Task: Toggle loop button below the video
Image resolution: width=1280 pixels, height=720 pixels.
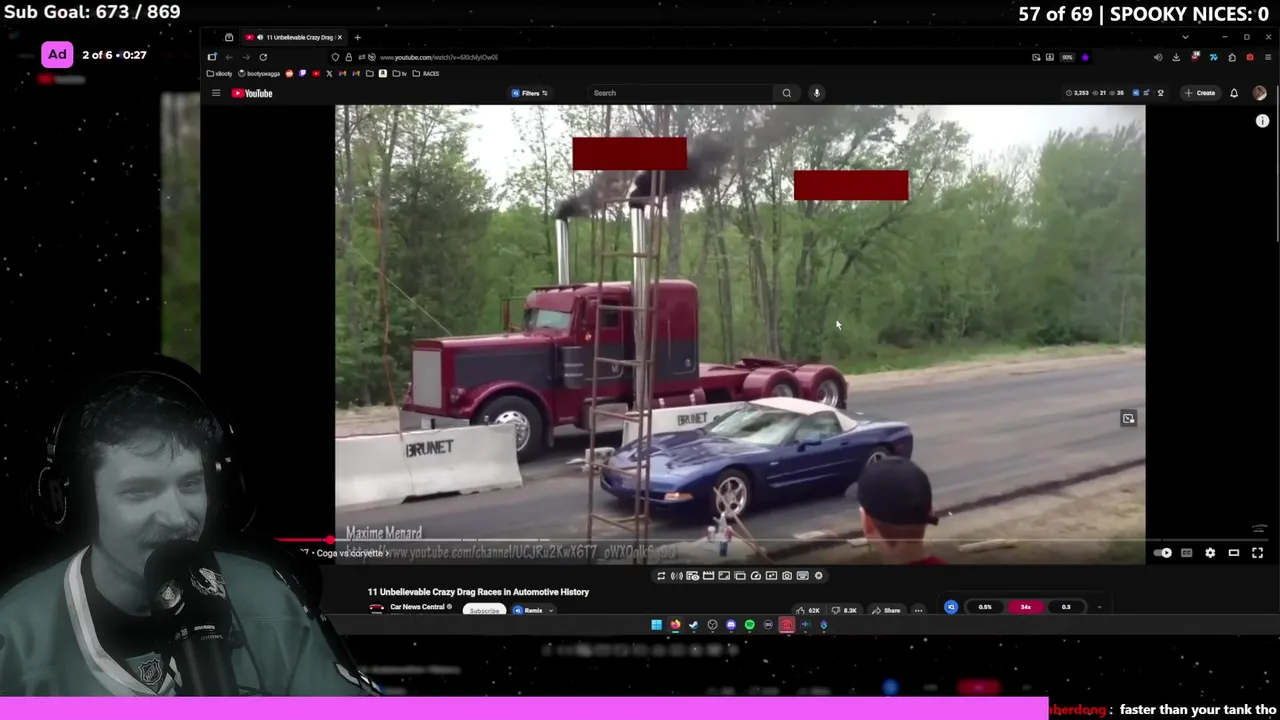Action: pyautogui.click(x=661, y=576)
